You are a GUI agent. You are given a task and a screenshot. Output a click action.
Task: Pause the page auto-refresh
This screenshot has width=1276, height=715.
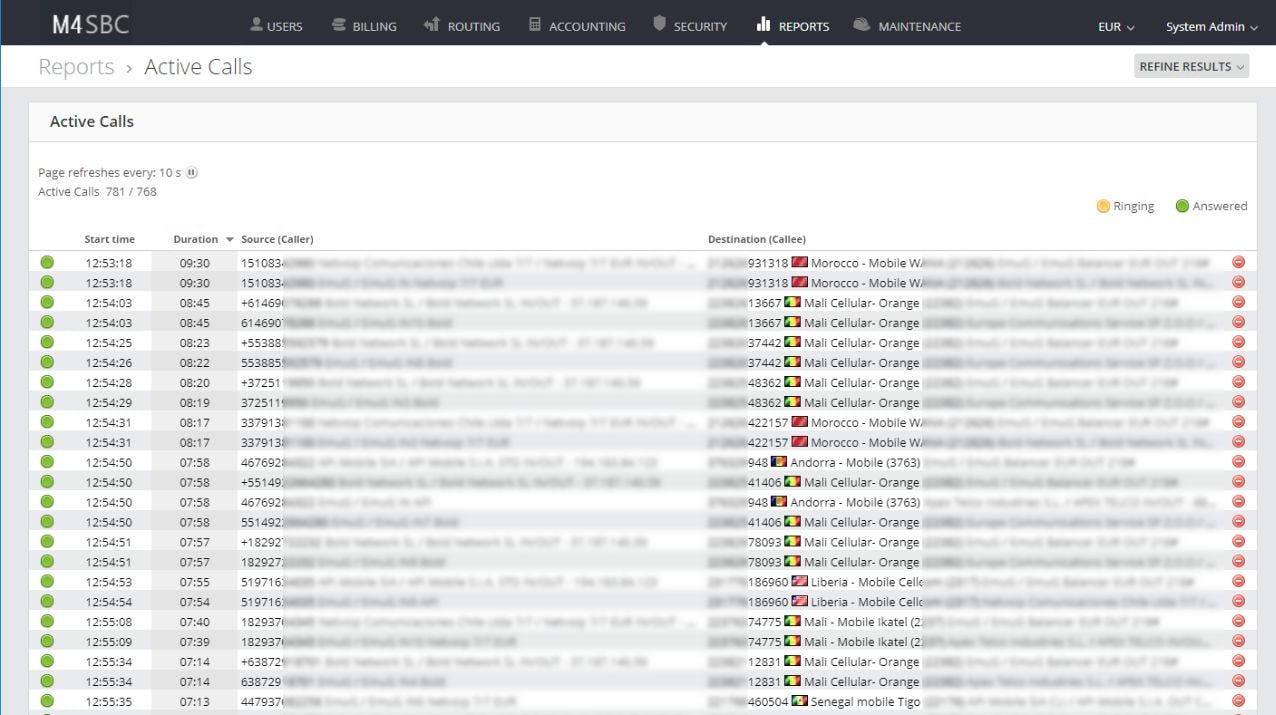click(x=191, y=172)
